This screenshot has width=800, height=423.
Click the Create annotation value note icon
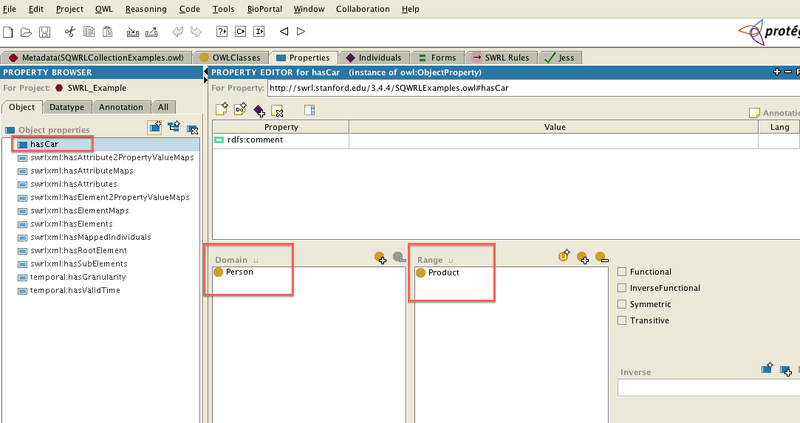(x=221, y=109)
